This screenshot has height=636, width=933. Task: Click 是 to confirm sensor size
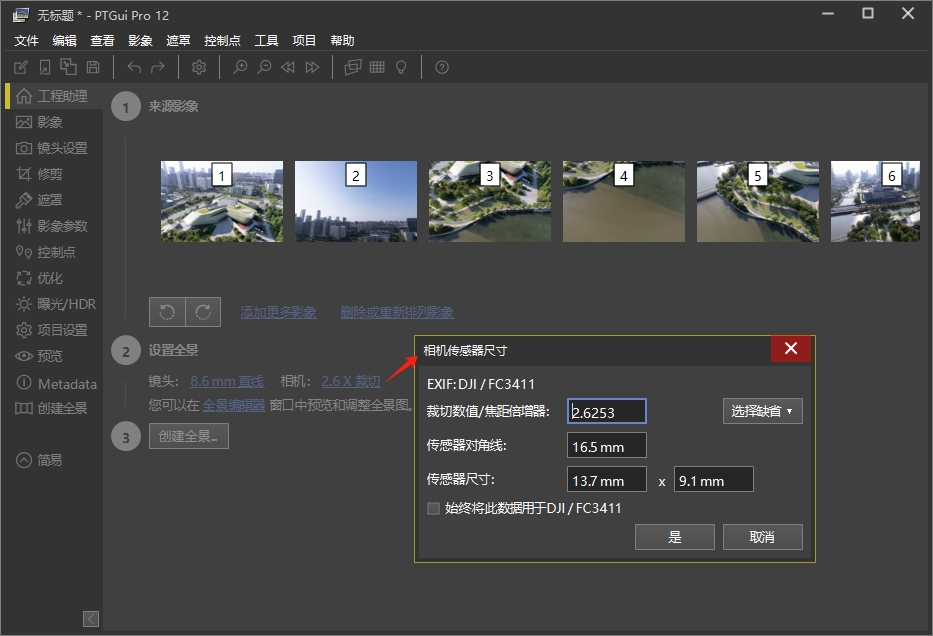click(675, 537)
